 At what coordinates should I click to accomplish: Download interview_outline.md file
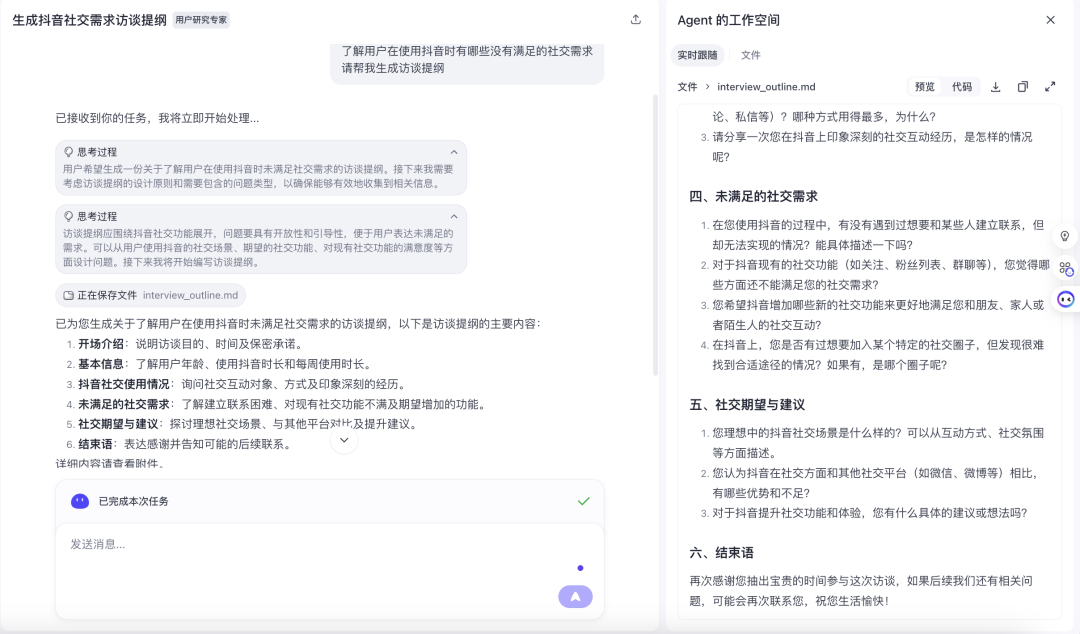click(x=995, y=87)
